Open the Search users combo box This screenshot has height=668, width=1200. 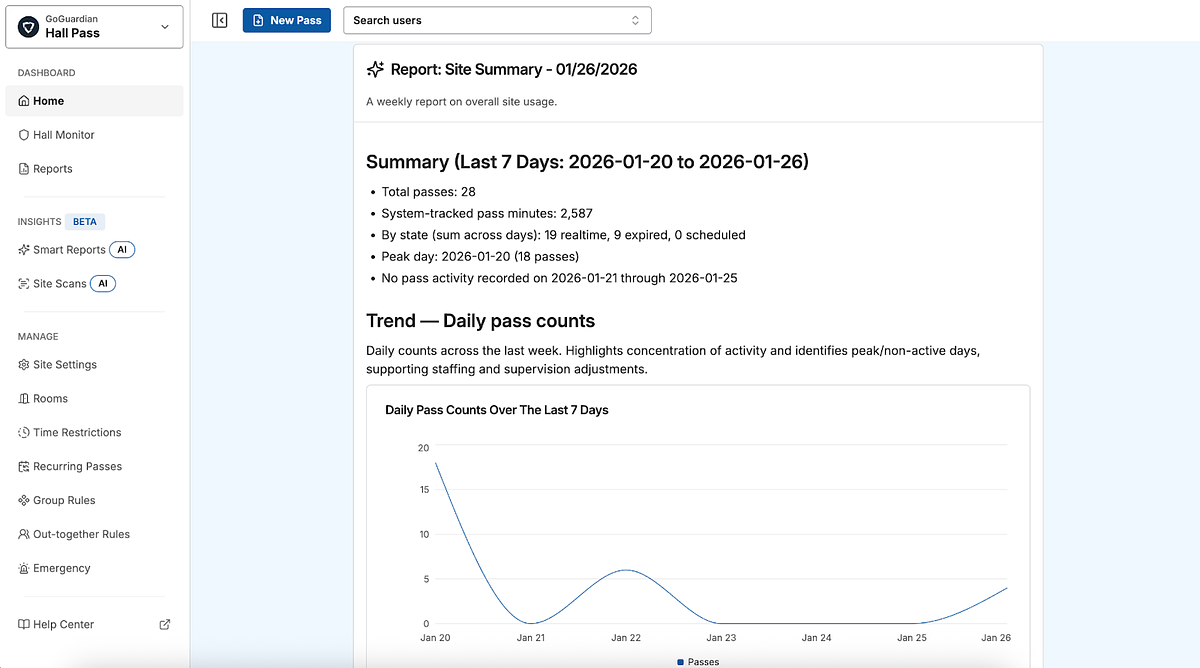click(x=490, y=20)
